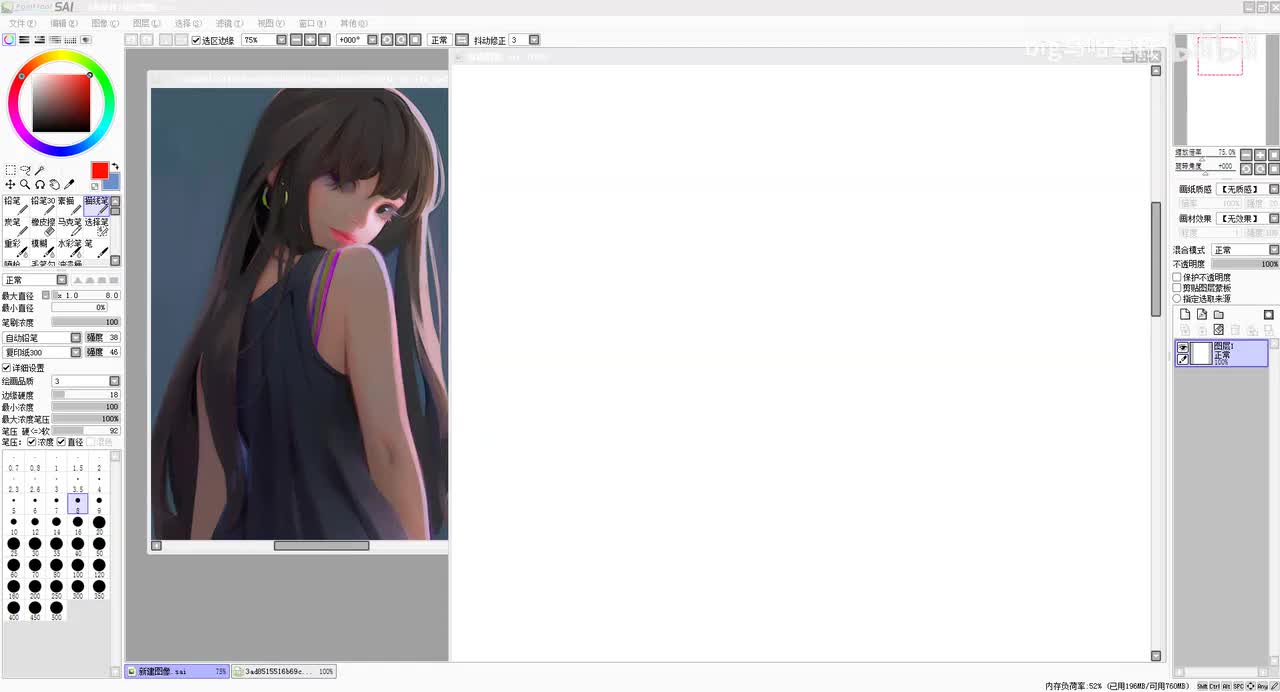Create a new layer folder

pos(1219,314)
